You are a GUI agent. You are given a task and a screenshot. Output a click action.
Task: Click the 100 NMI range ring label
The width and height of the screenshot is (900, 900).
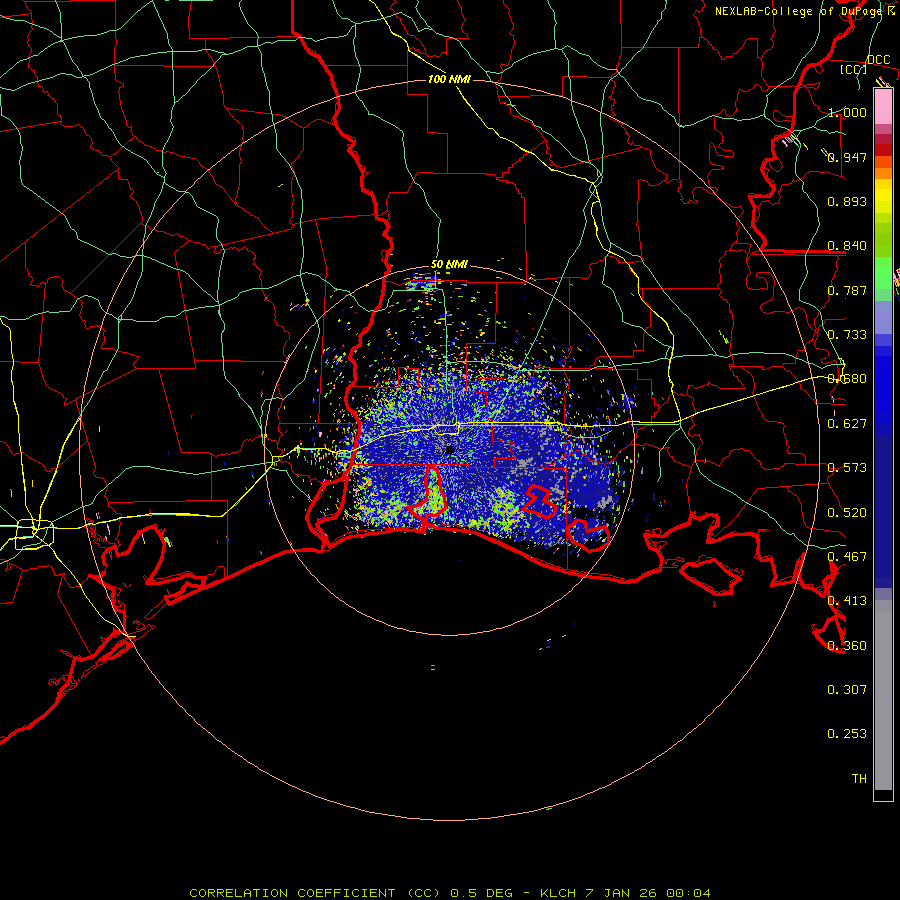coord(449,79)
